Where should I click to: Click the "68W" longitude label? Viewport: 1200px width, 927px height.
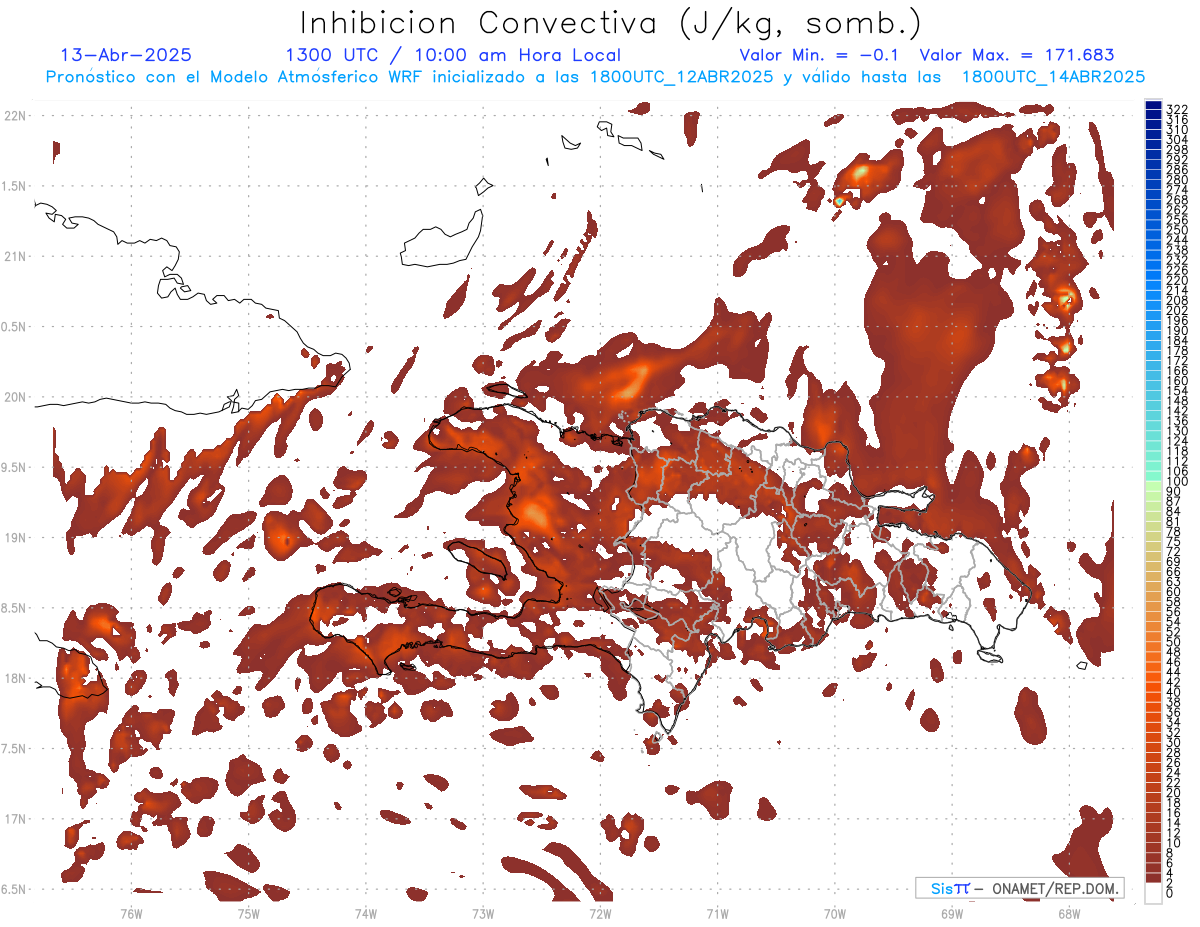coord(1068,913)
